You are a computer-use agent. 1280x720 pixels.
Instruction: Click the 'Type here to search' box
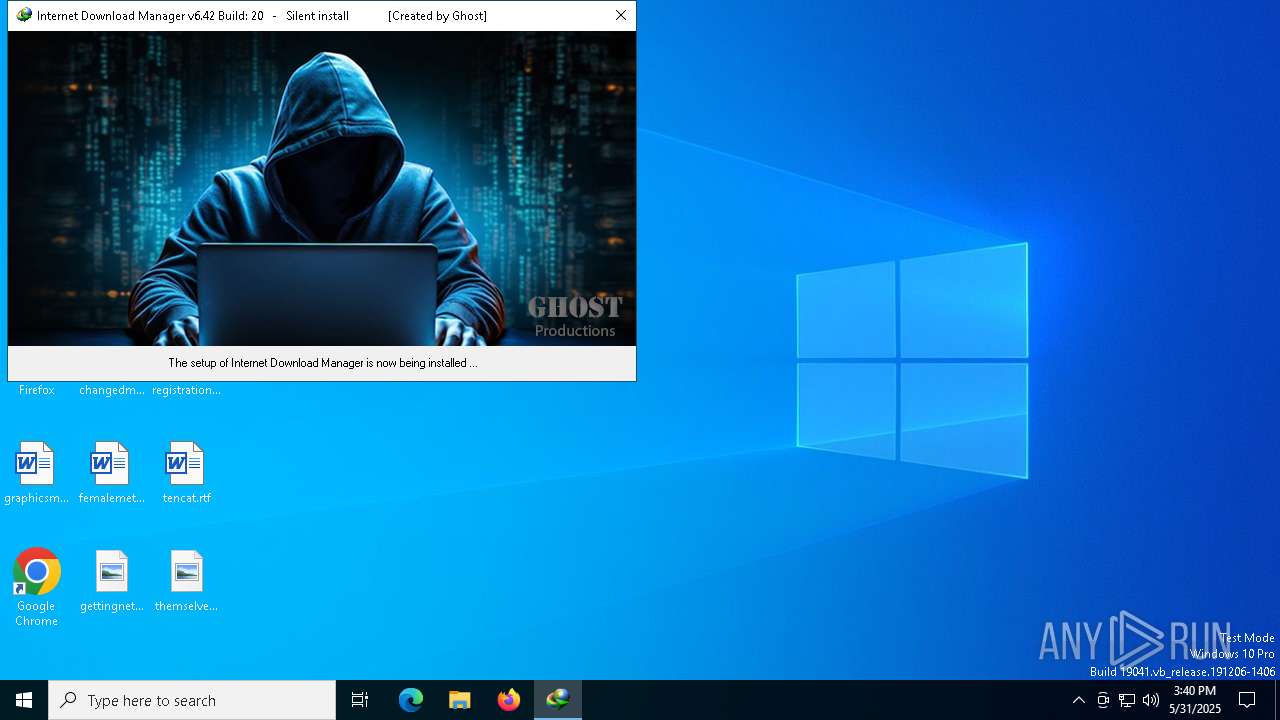[x=192, y=700]
